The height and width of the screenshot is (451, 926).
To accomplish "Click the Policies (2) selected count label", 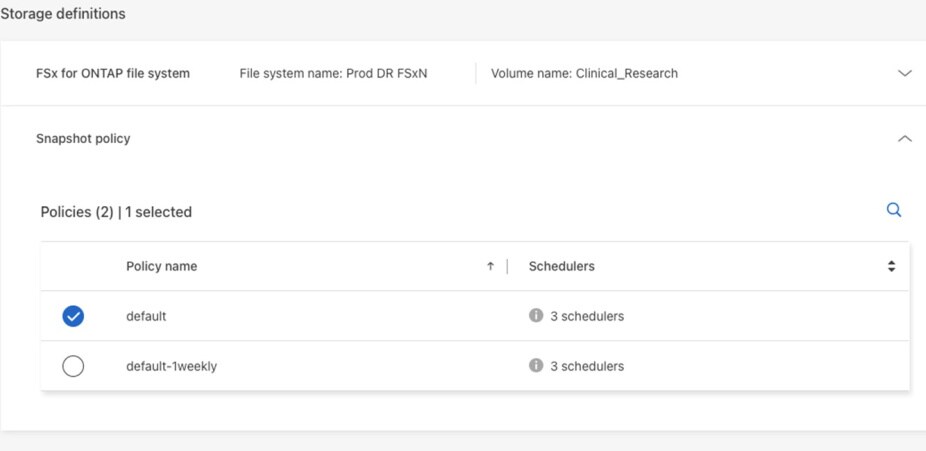I will tap(116, 212).
